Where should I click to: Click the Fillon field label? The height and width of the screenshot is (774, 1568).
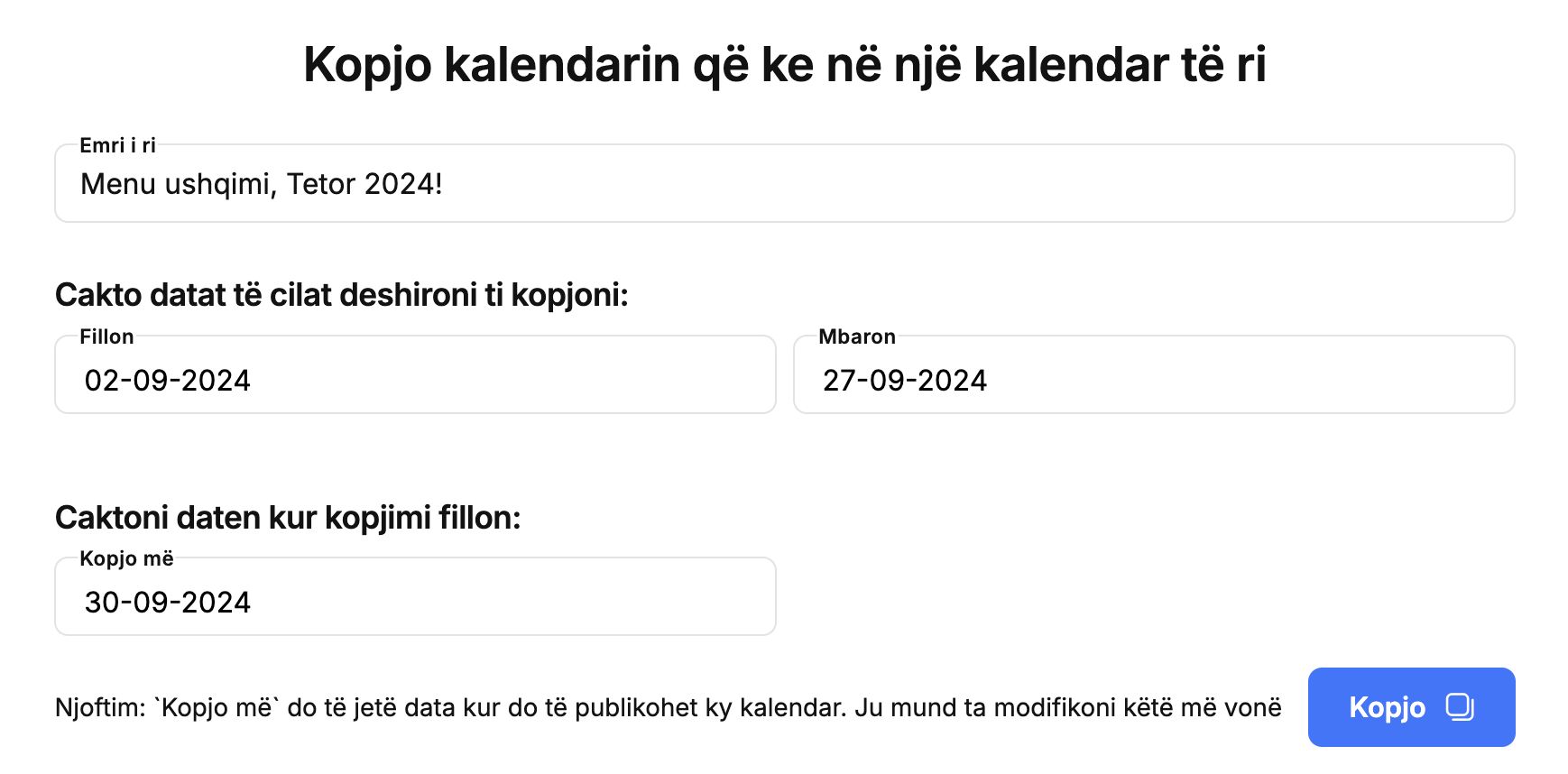pos(106,336)
